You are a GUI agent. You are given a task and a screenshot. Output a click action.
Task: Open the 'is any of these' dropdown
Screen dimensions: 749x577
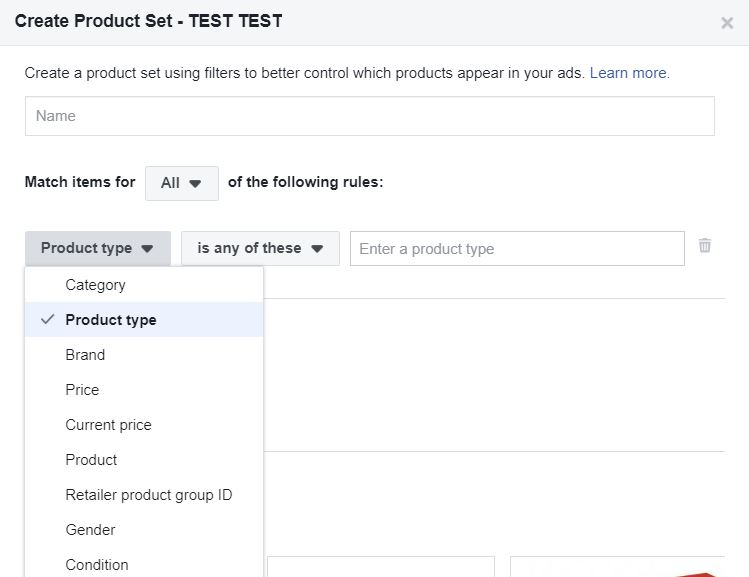pos(260,248)
